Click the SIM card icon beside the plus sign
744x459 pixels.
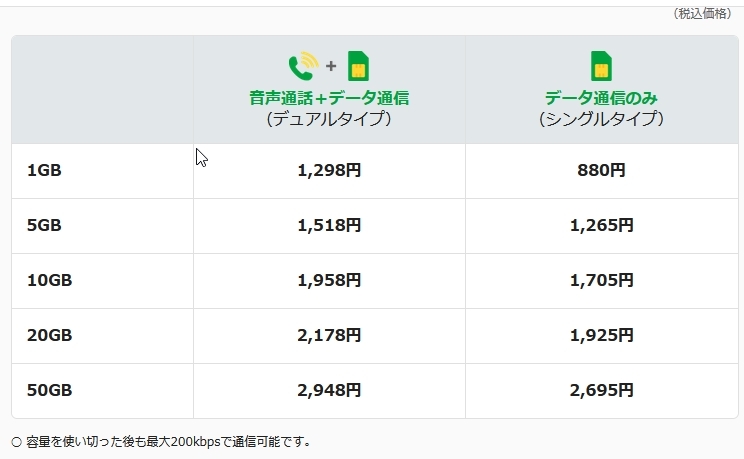[358, 66]
